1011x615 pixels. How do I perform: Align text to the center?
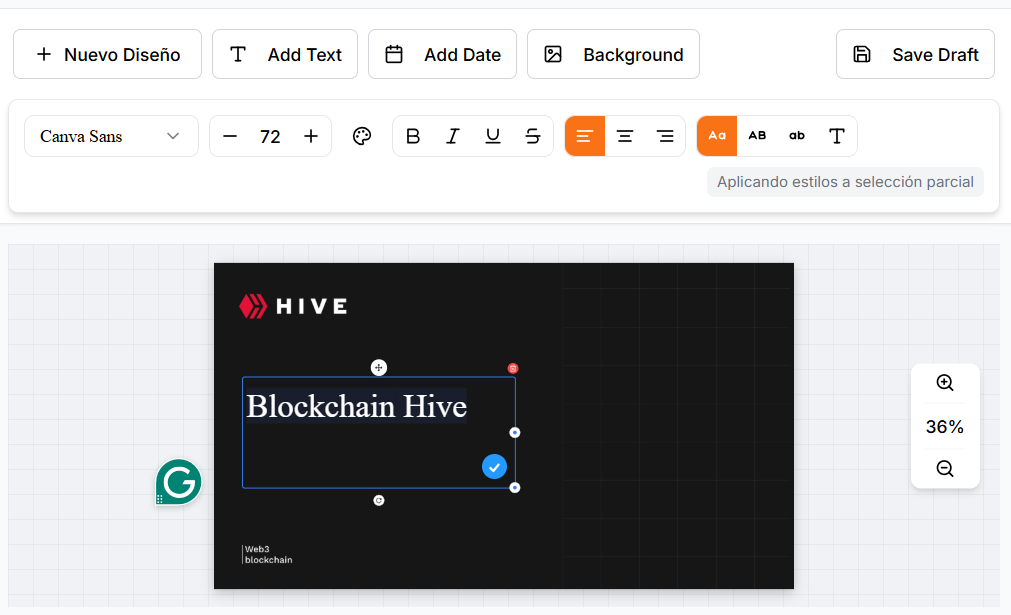click(625, 136)
